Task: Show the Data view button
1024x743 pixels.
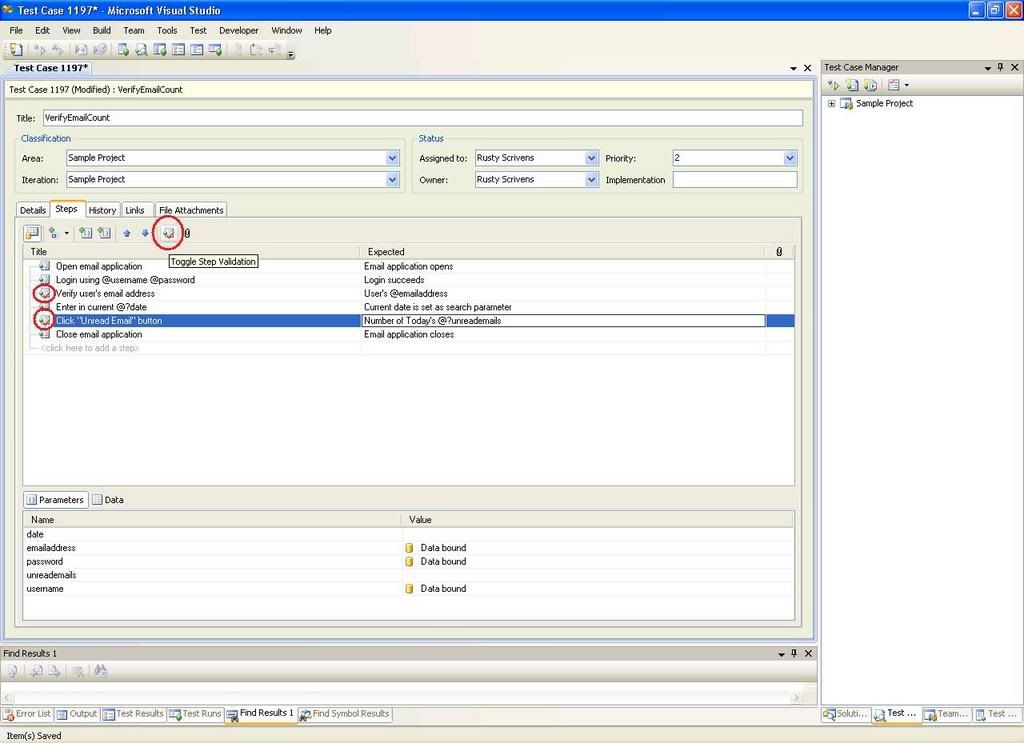Action: click(x=108, y=499)
